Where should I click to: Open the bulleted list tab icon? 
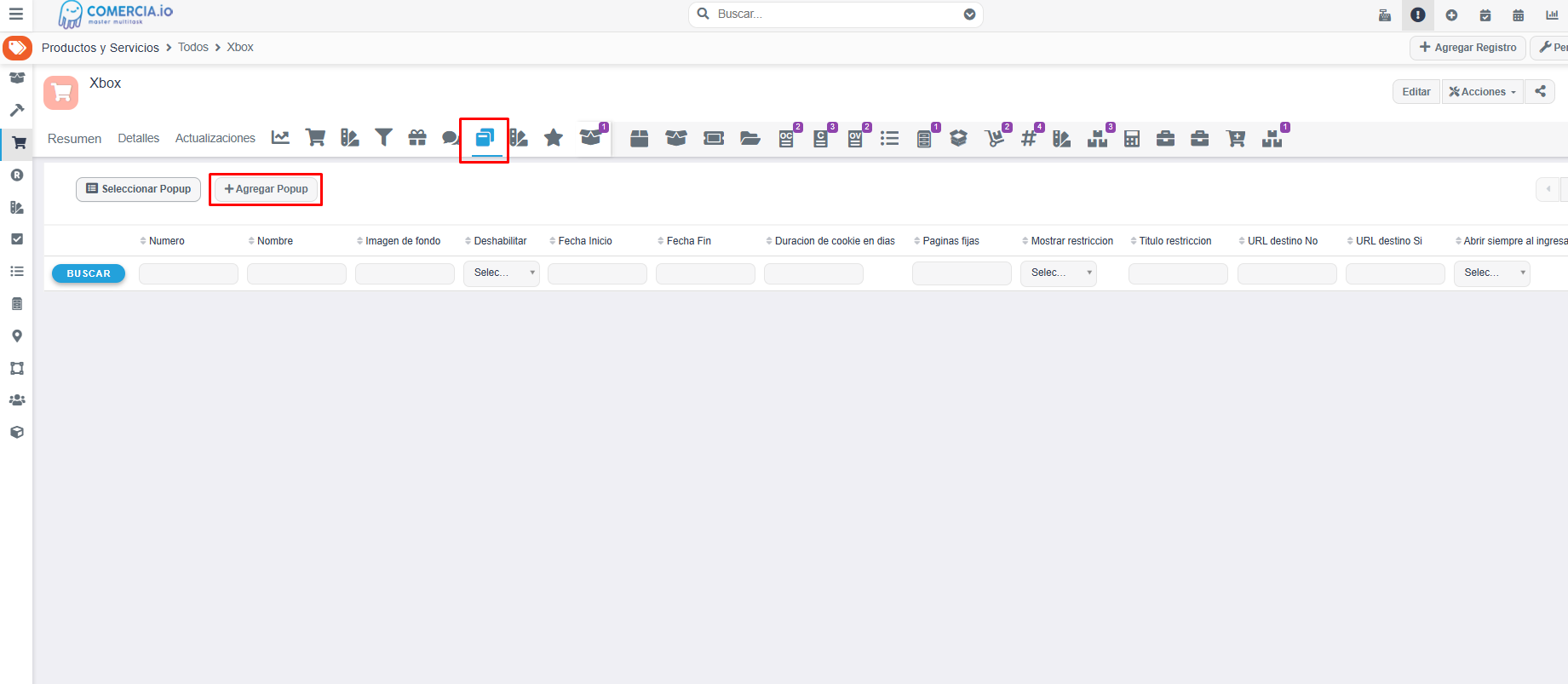tap(890, 139)
